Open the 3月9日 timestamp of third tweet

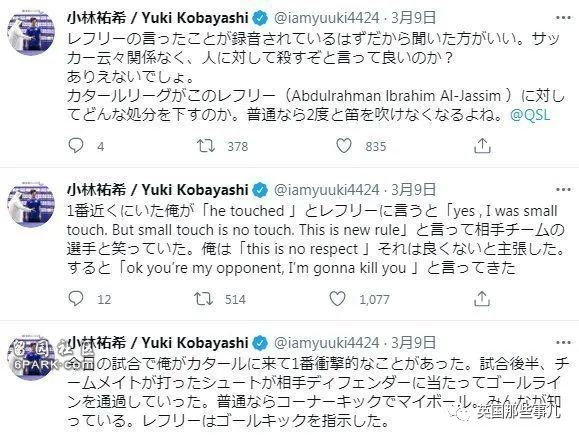pos(414,343)
